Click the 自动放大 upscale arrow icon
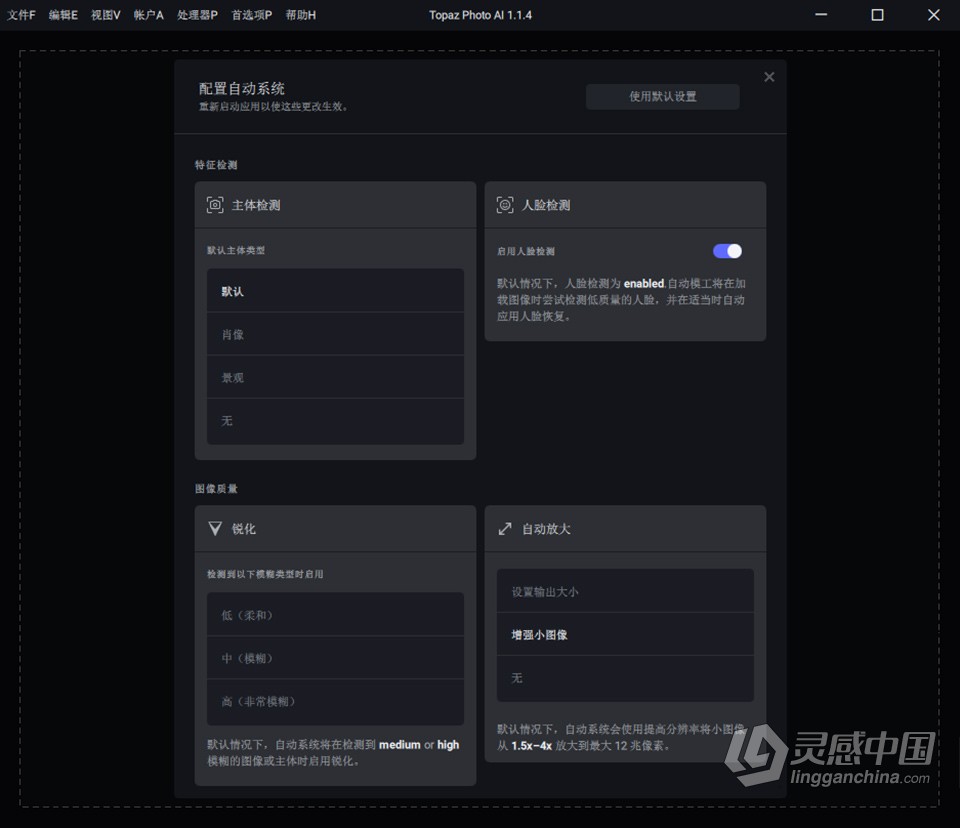 [504, 529]
